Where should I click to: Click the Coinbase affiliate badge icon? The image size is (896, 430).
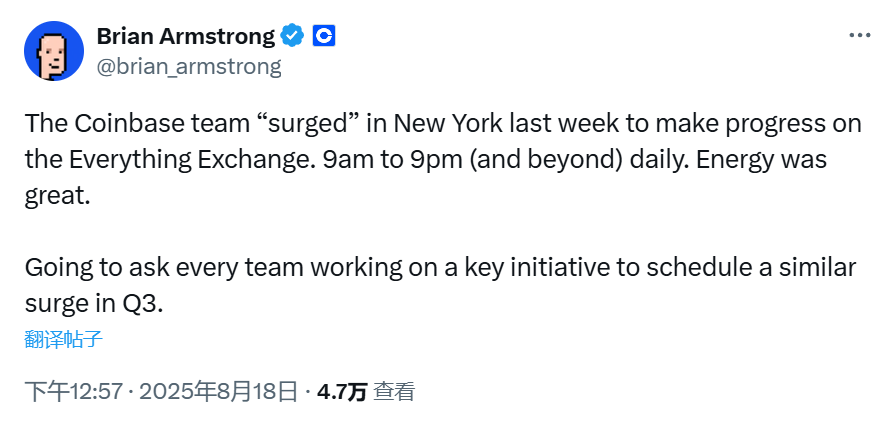tap(323, 37)
